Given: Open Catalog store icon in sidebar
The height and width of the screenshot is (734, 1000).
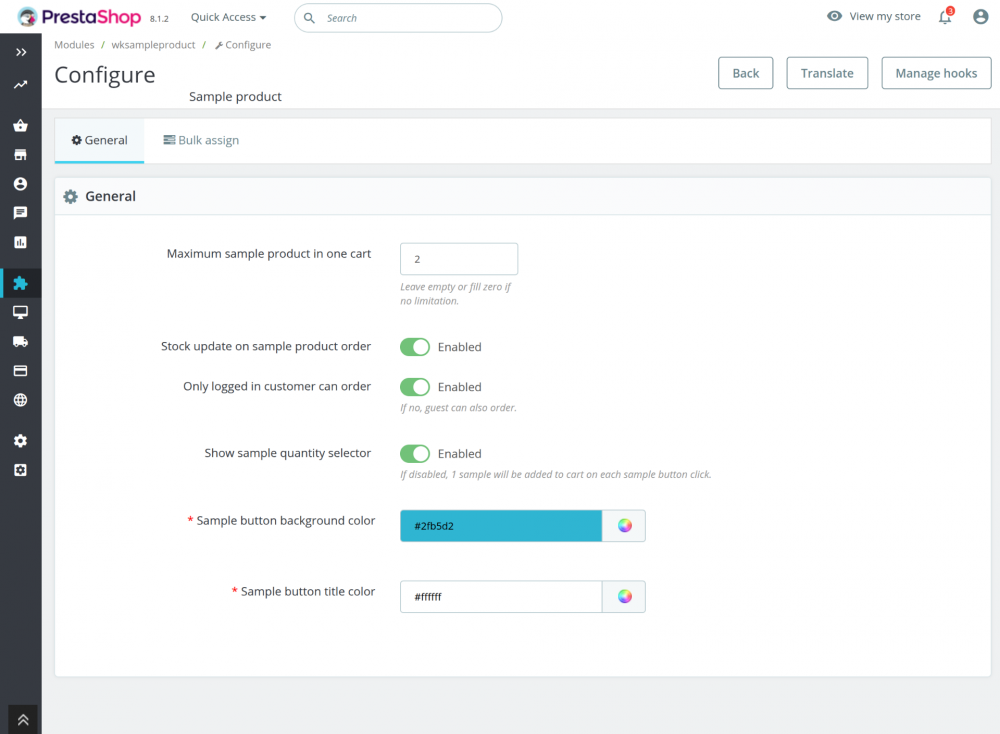Looking at the screenshot, I should tap(20, 155).
